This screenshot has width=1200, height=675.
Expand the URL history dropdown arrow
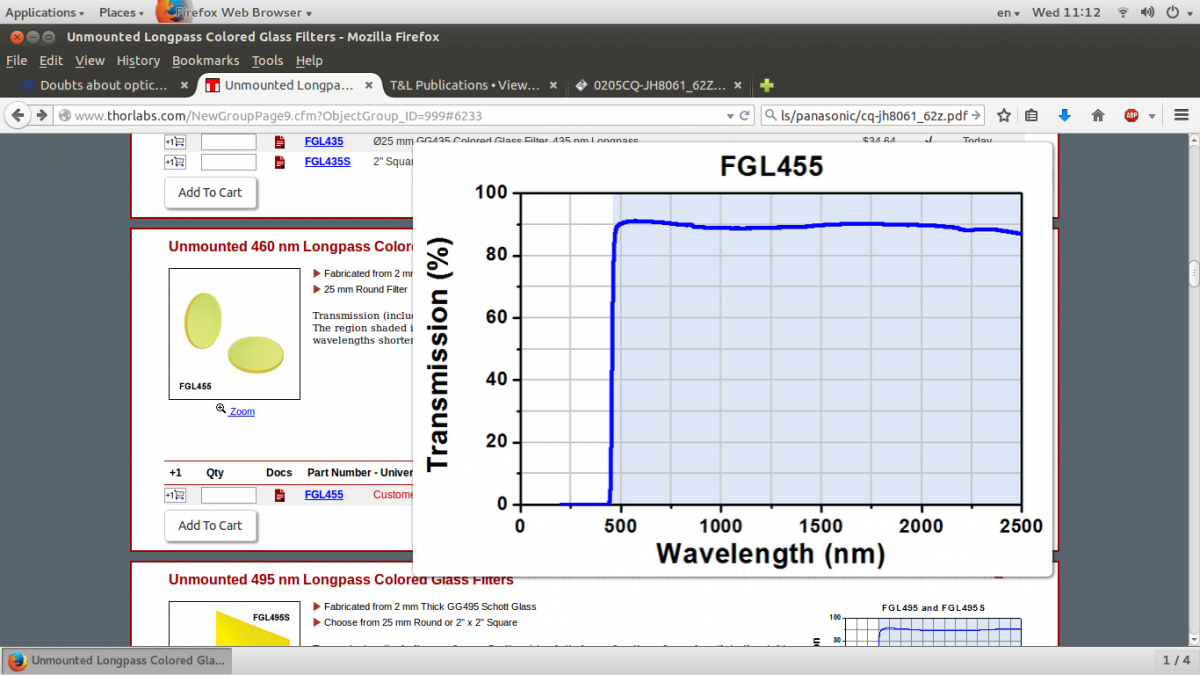pos(730,115)
